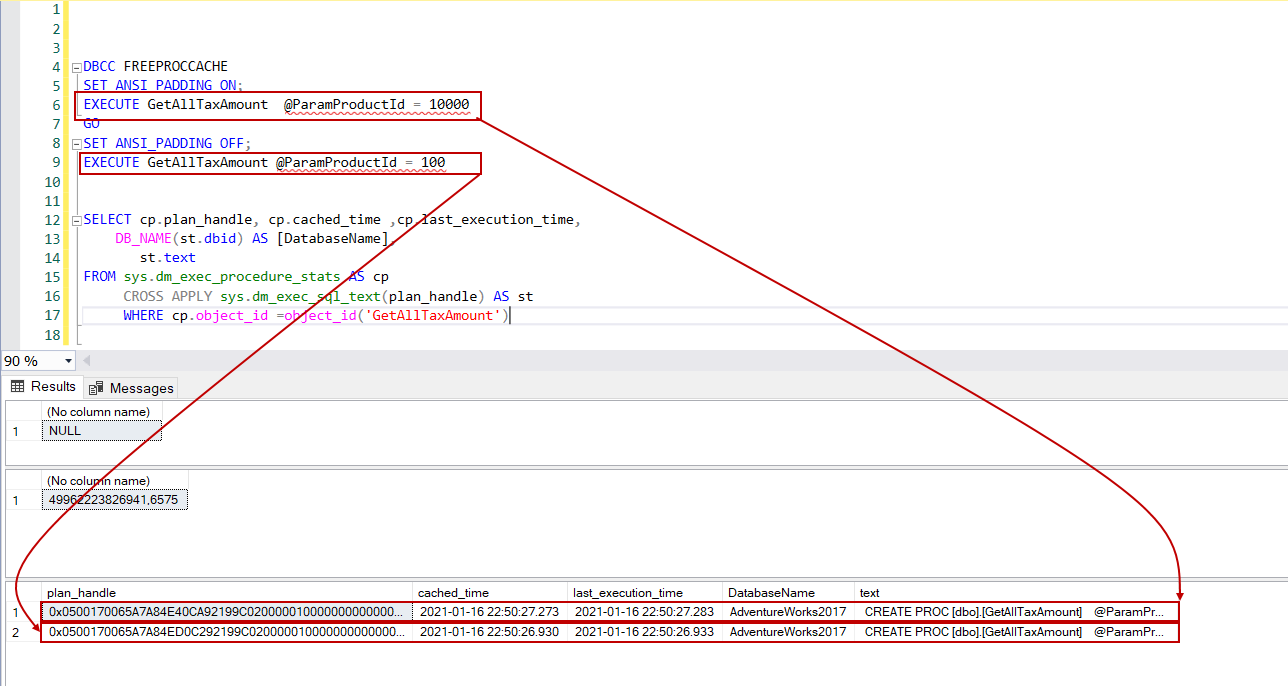Click the EXECUTE line with @ParamProductId = 100

click(x=264, y=162)
